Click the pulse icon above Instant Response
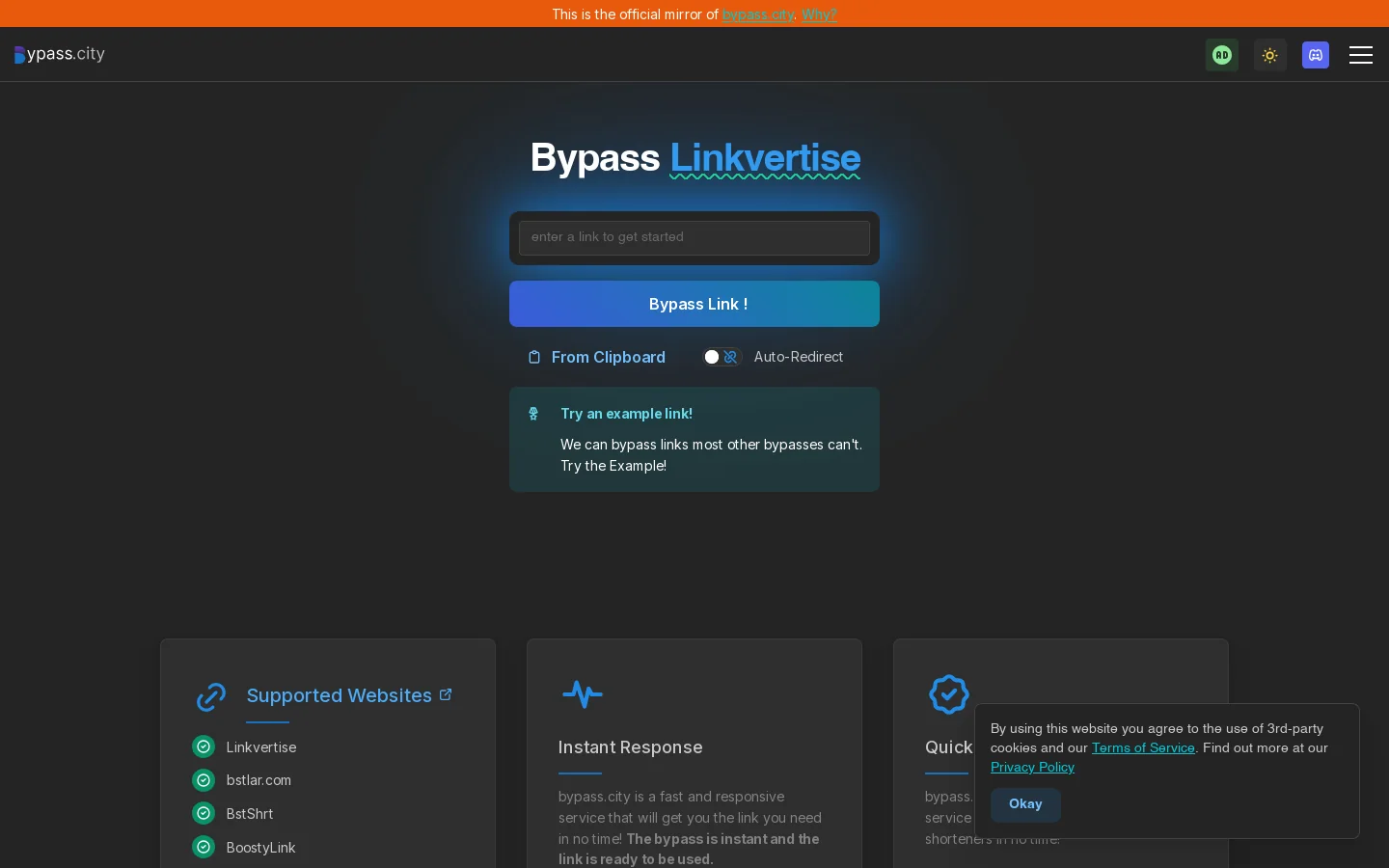1389x868 pixels. pos(583,694)
